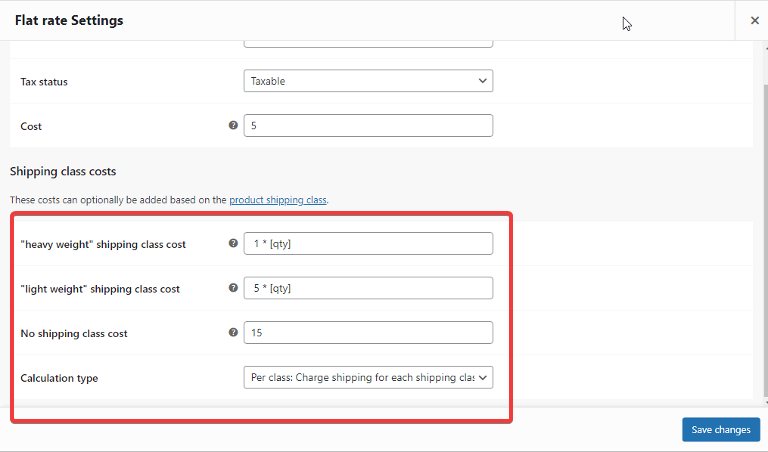Save changes to flat rate settings
The image size is (768, 452).
click(721, 429)
